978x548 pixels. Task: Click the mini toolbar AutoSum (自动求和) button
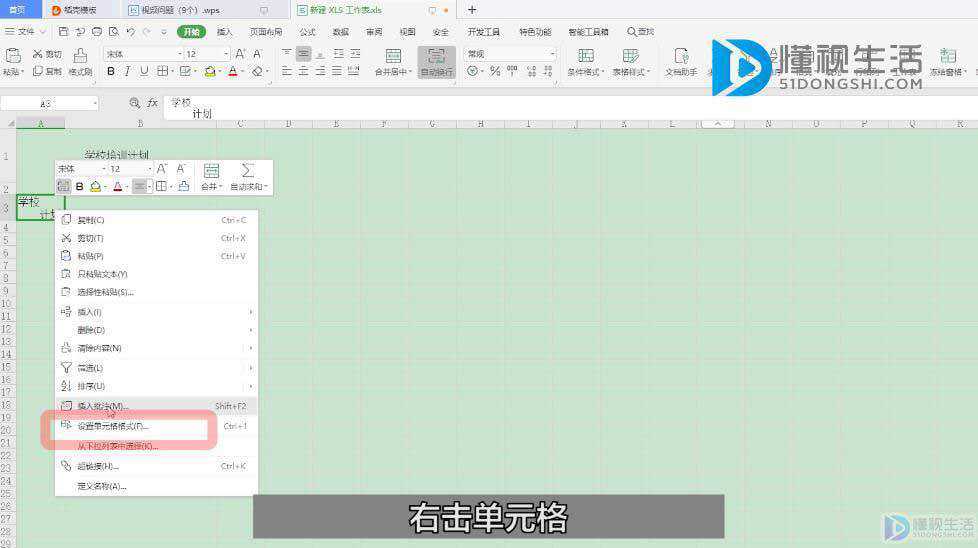coord(248,177)
